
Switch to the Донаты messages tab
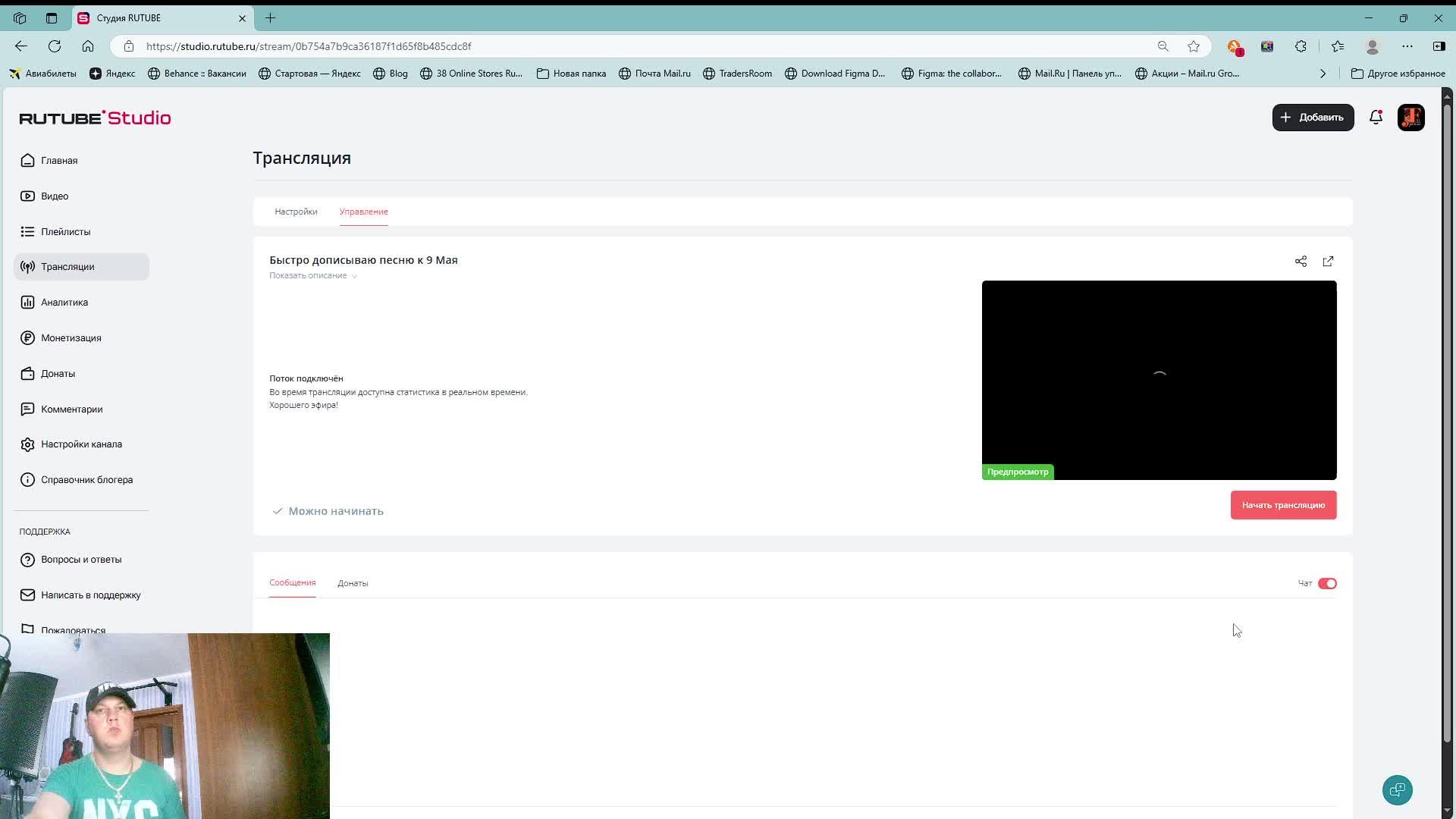point(353,583)
